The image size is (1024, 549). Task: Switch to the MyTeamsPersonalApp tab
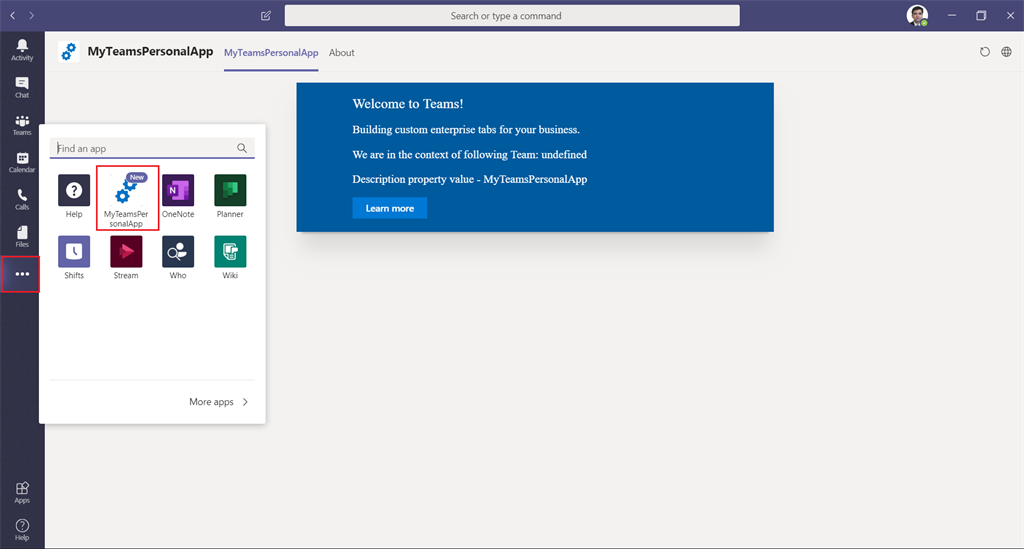[x=271, y=53]
